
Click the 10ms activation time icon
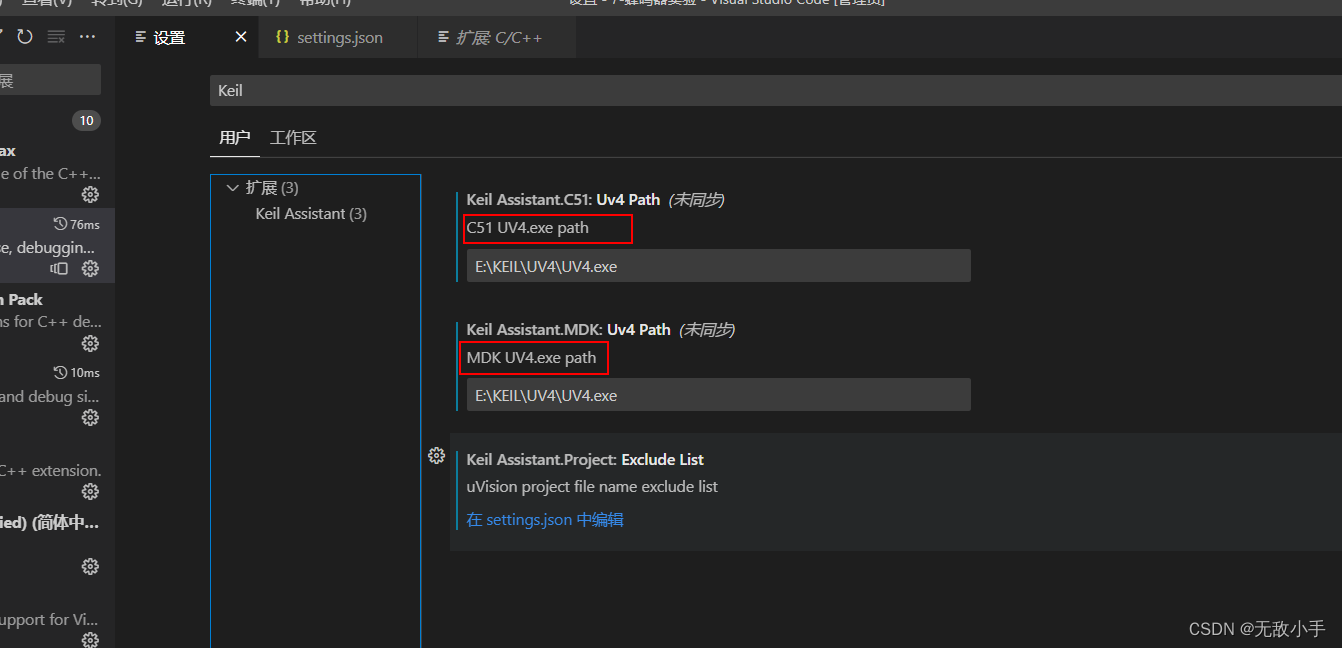click(x=60, y=373)
